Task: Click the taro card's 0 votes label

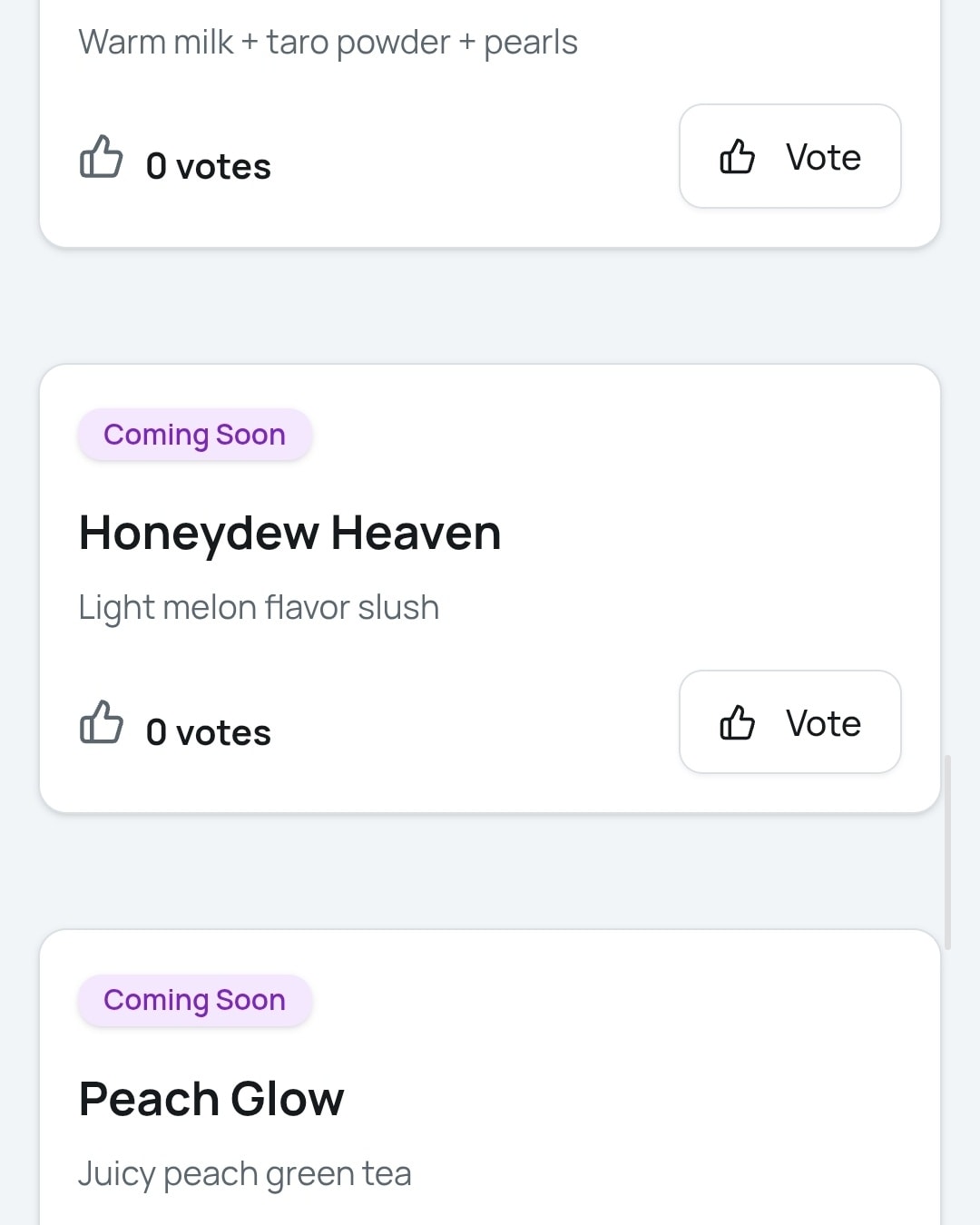Action: click(x=208, y=167)
